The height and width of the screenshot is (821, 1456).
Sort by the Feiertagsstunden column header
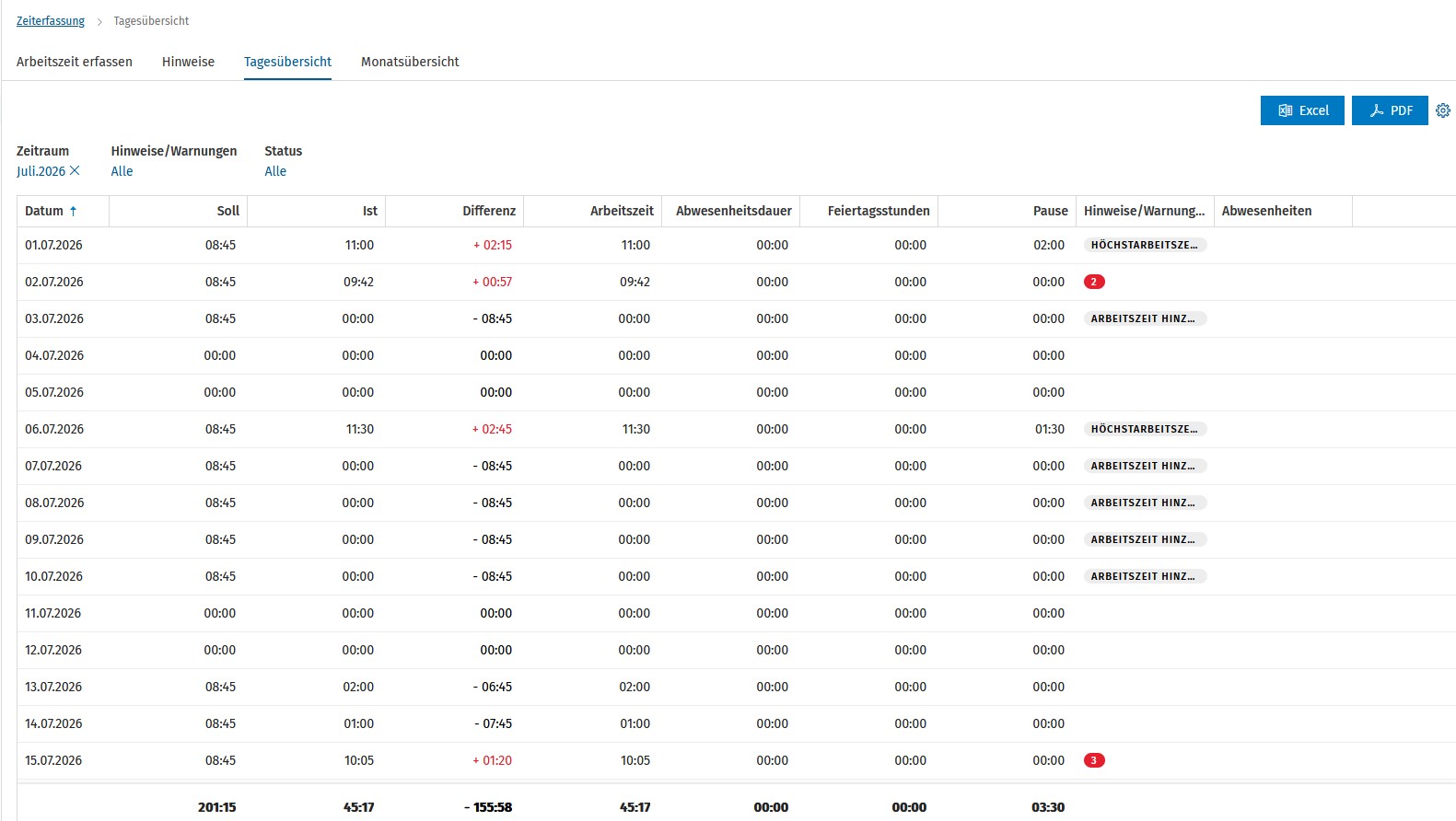pyautogui.click(x=879, y=211)
